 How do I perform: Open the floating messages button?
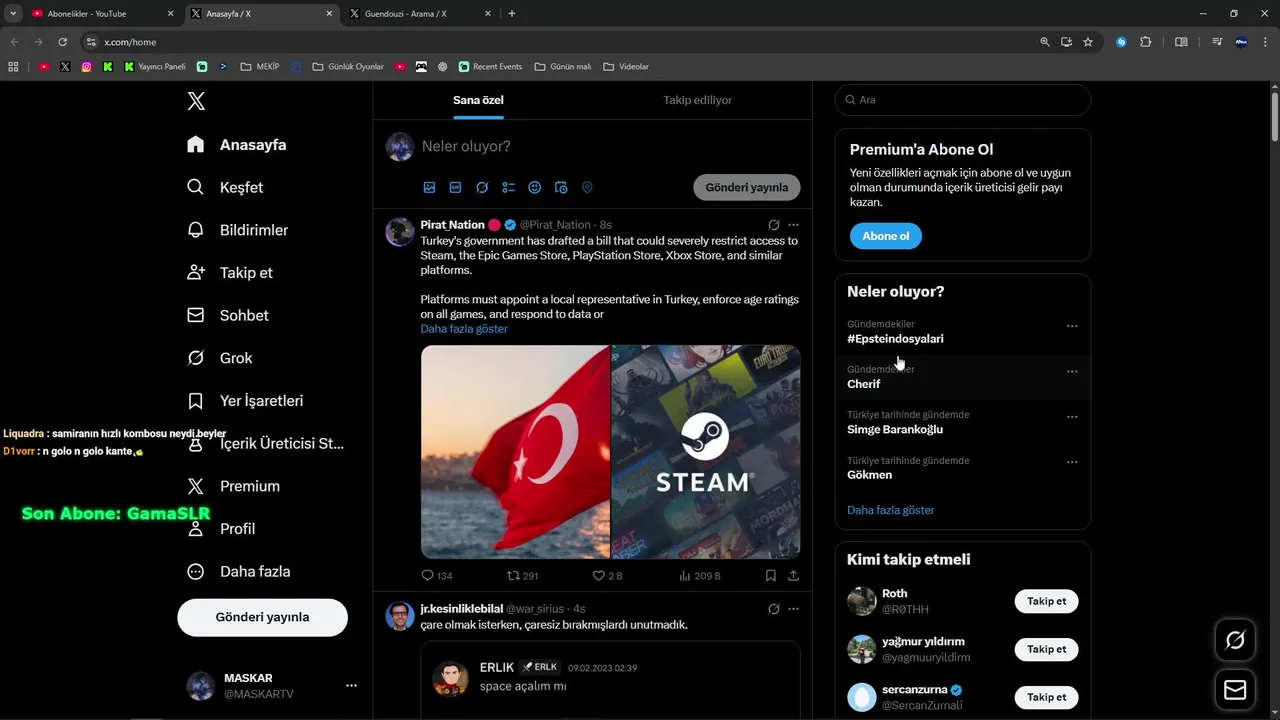(1235, 690)
